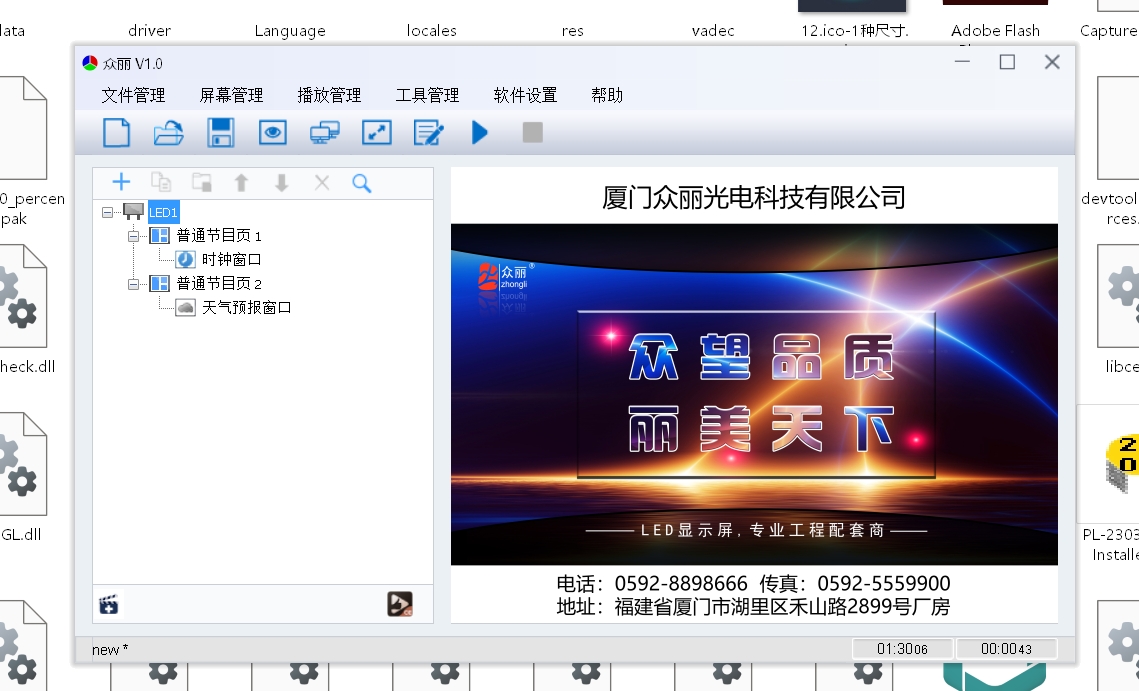This screenshot has height=691, width=1139.
Task: Click the 众丽 app icon in title bar
Action: pyautogui.click(x=89, y=63)
